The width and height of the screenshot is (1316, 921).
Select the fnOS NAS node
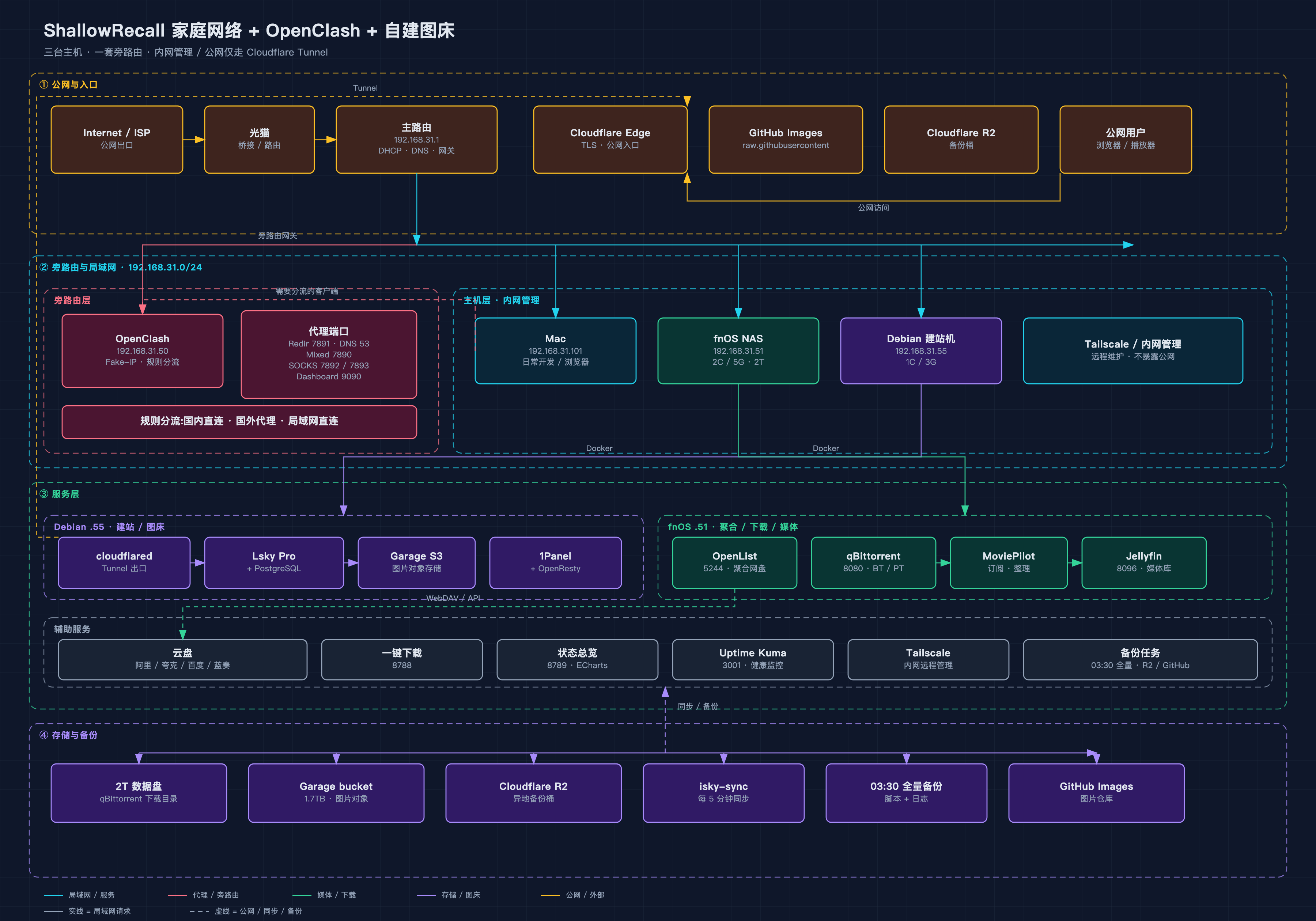[x=738, y=351]
